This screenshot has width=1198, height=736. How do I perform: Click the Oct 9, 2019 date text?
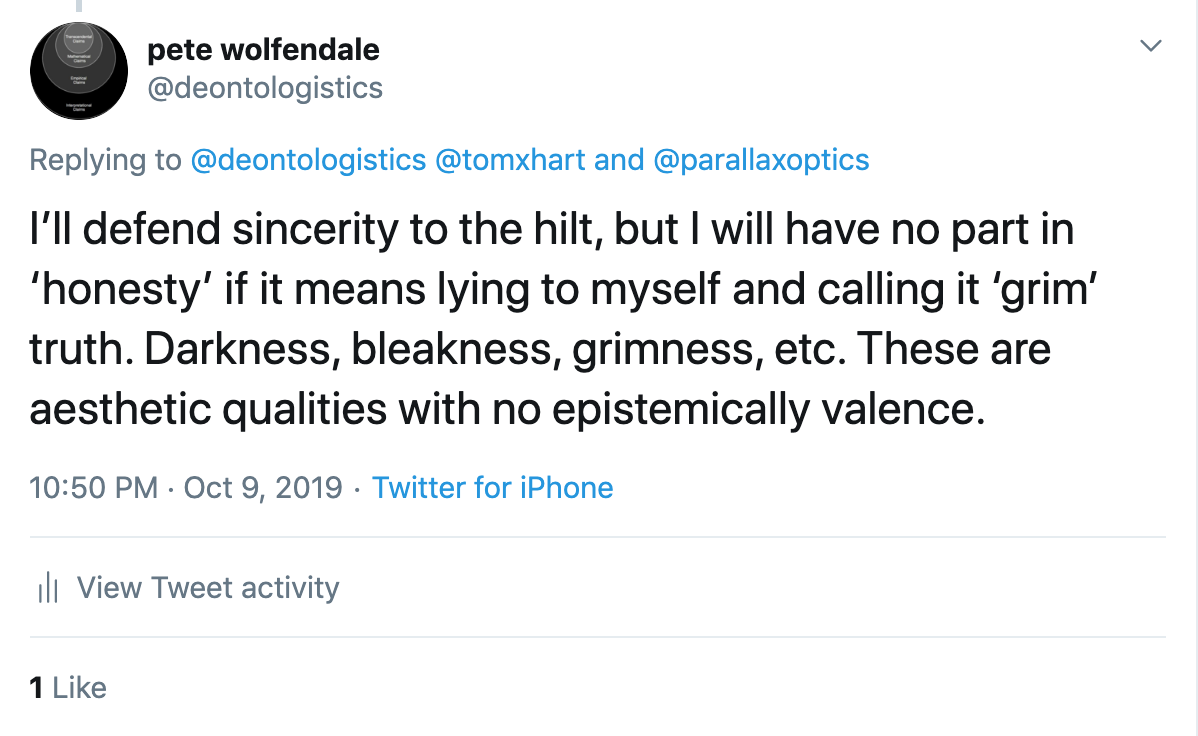tap(263, 488)
